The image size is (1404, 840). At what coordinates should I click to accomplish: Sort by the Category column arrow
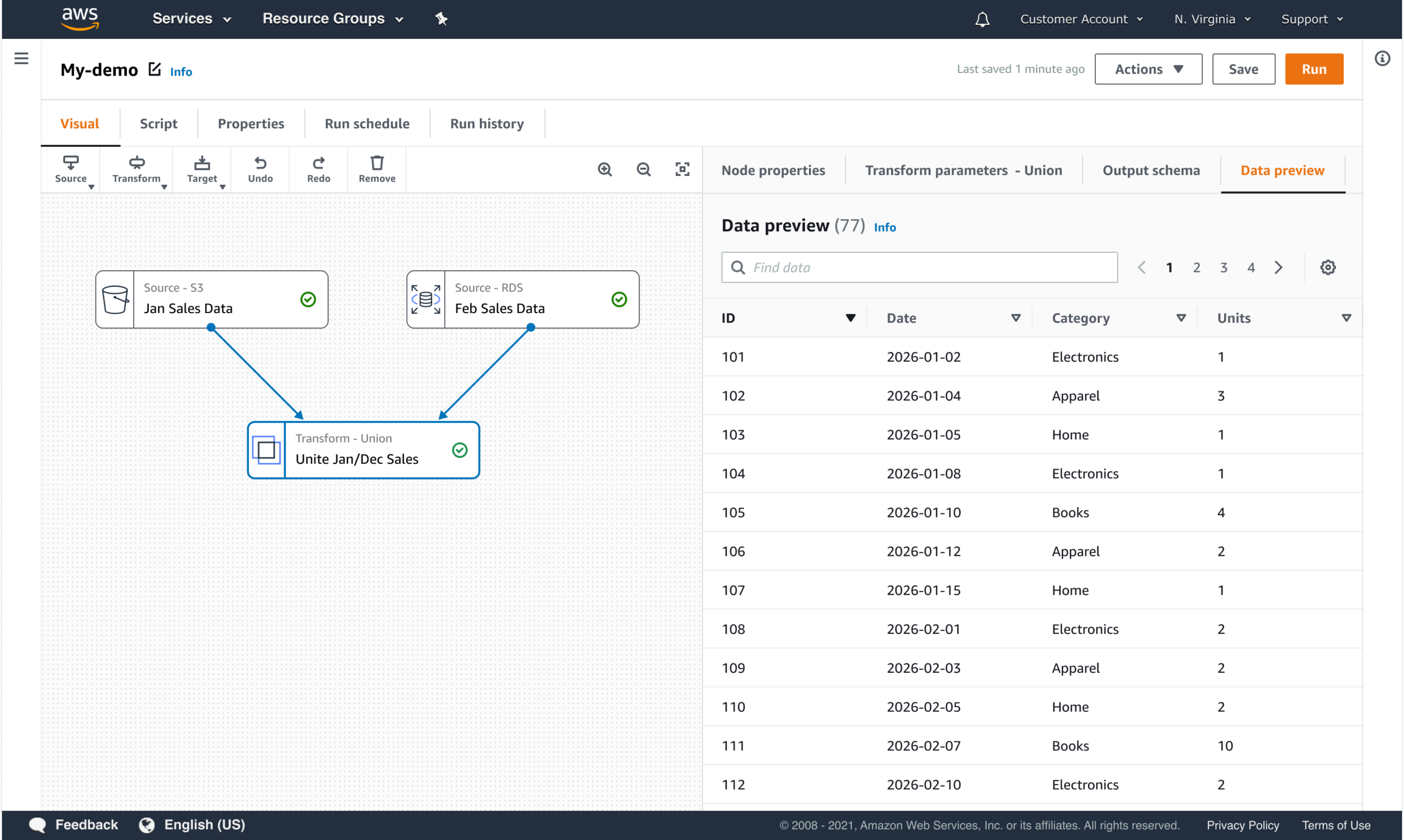[x=1180, y=318]
